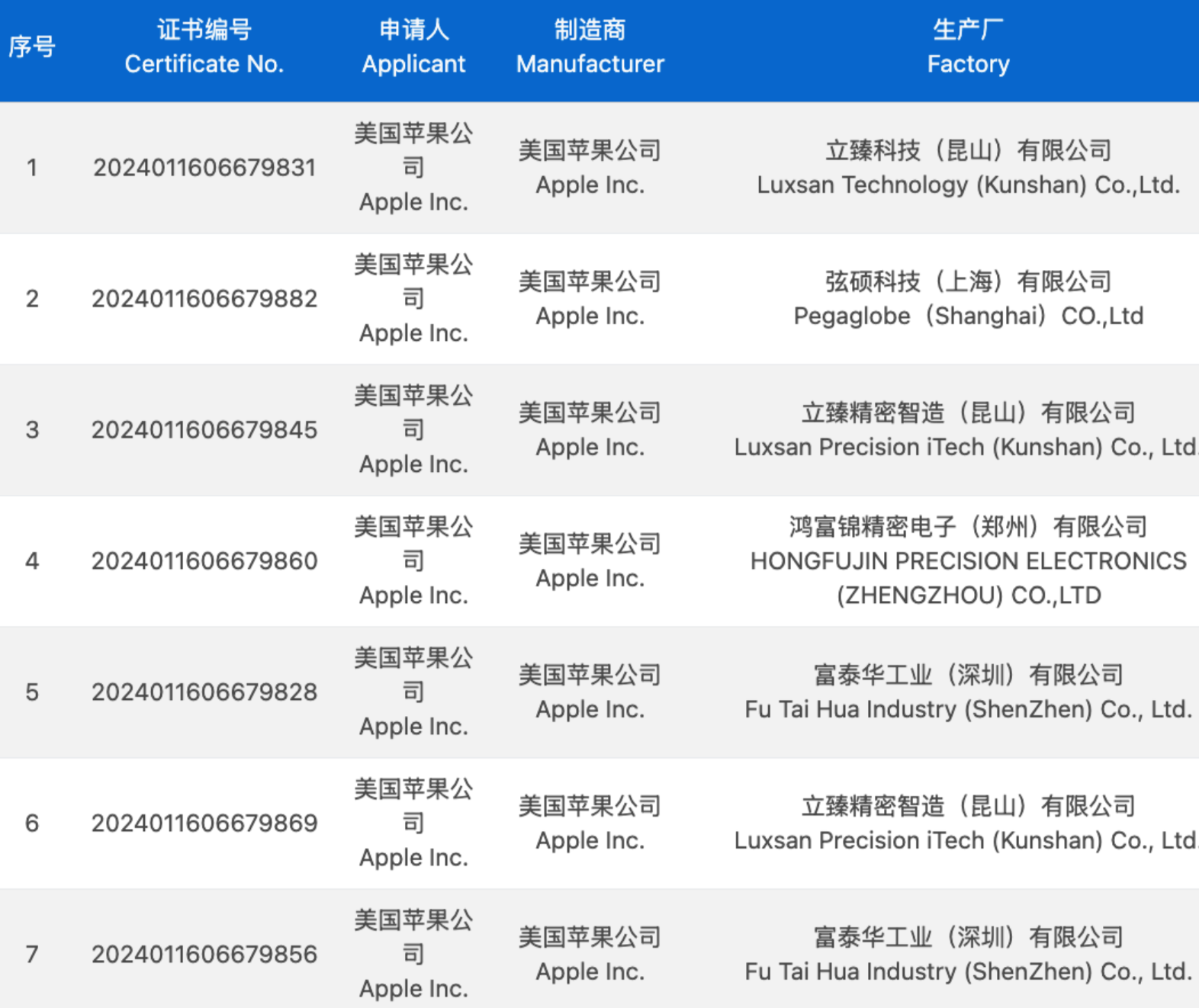
Task: Click the applicant cell in row 1
Action: point(413,168)
